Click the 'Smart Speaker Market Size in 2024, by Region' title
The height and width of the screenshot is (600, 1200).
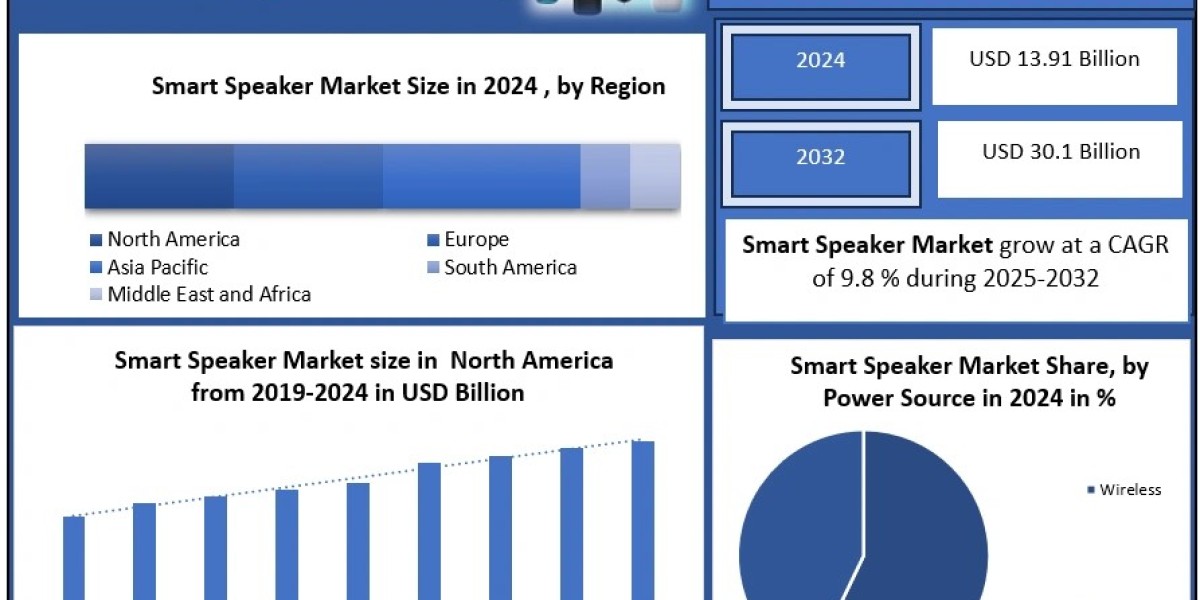pos(408,87)
